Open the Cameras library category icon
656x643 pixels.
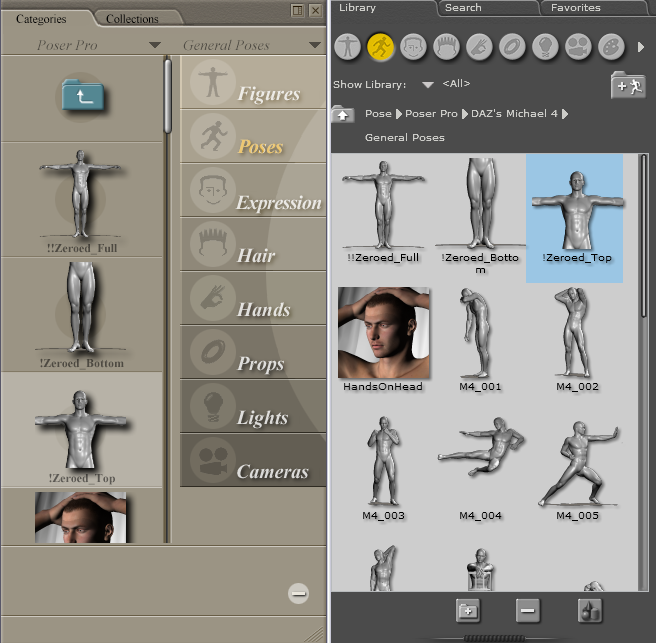(577, 46)
